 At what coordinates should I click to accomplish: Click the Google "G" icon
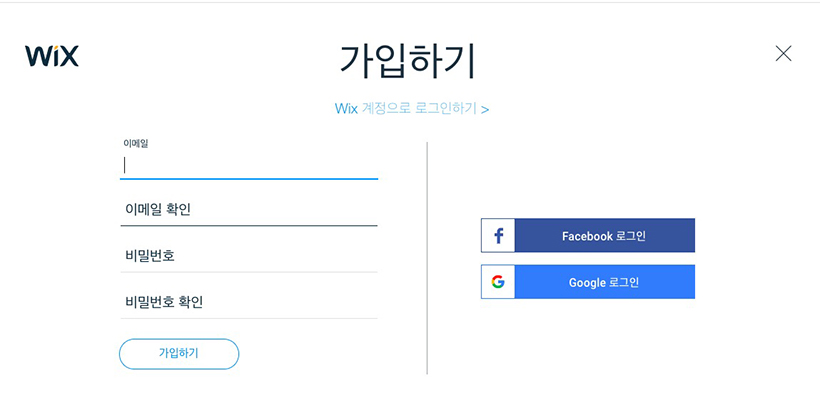point(498,282)
